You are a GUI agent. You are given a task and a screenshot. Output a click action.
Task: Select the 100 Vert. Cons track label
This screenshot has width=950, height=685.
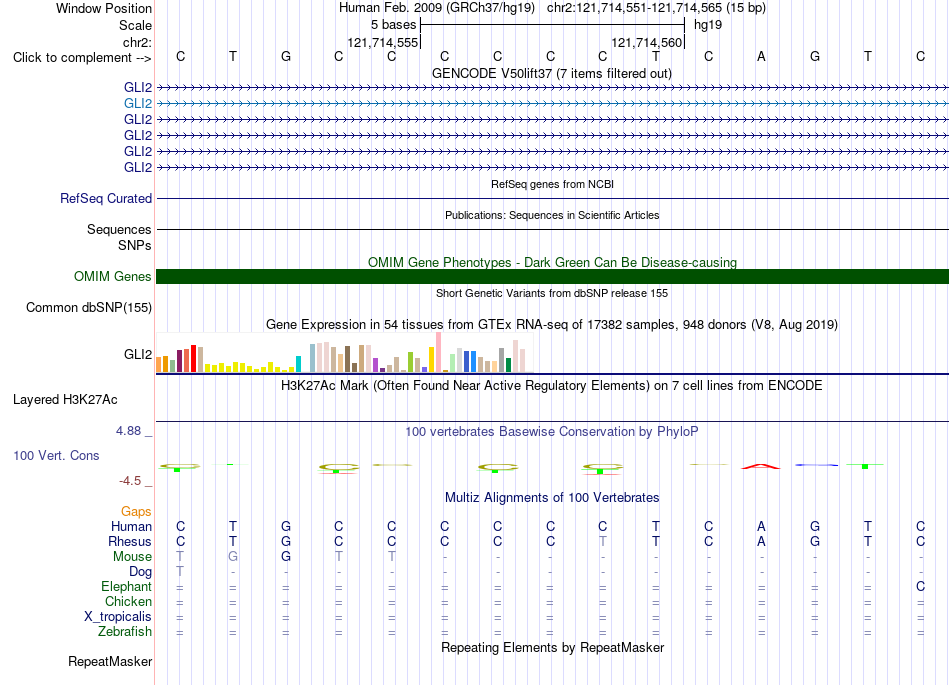(56, 455)
